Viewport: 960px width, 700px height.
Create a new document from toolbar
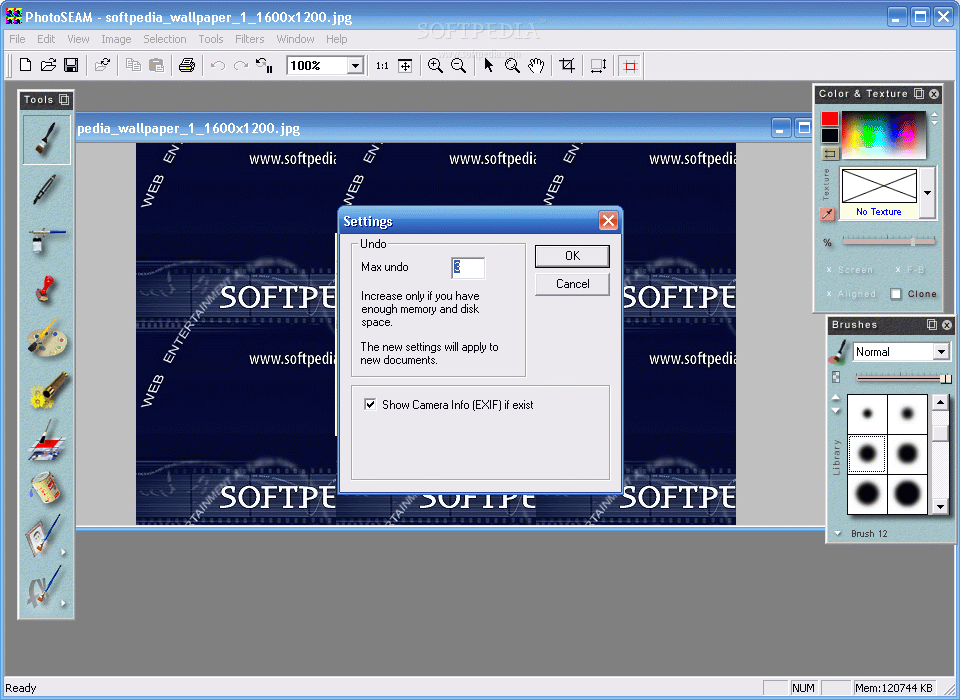click(x=25, y=65)
